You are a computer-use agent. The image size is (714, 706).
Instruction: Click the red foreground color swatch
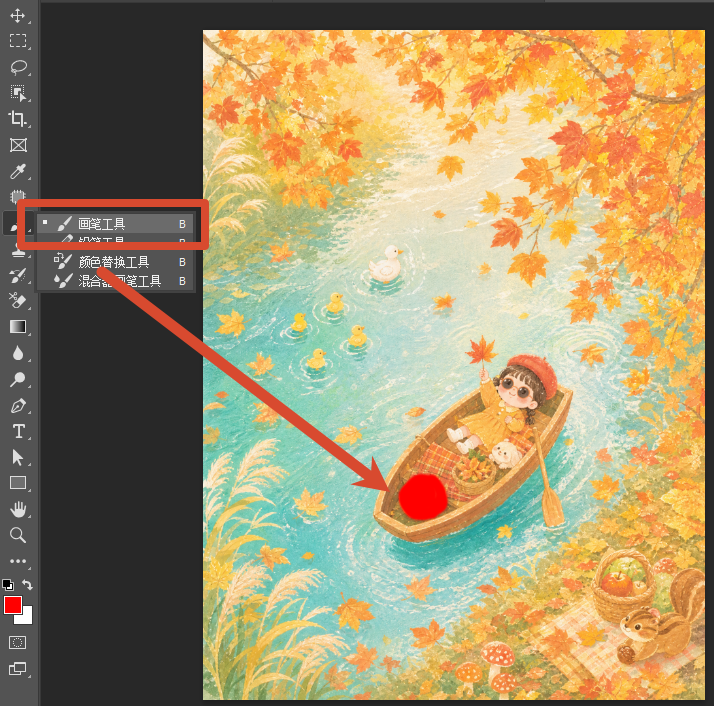pyautogui.click(x=12, y=605)
